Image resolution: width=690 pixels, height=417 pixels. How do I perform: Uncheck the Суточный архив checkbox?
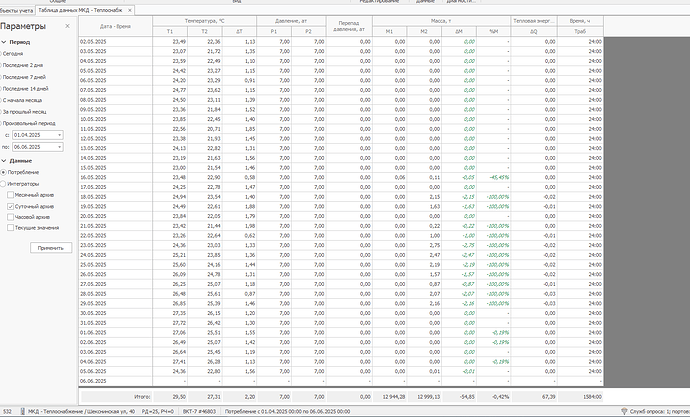click(x=11, y=206)
